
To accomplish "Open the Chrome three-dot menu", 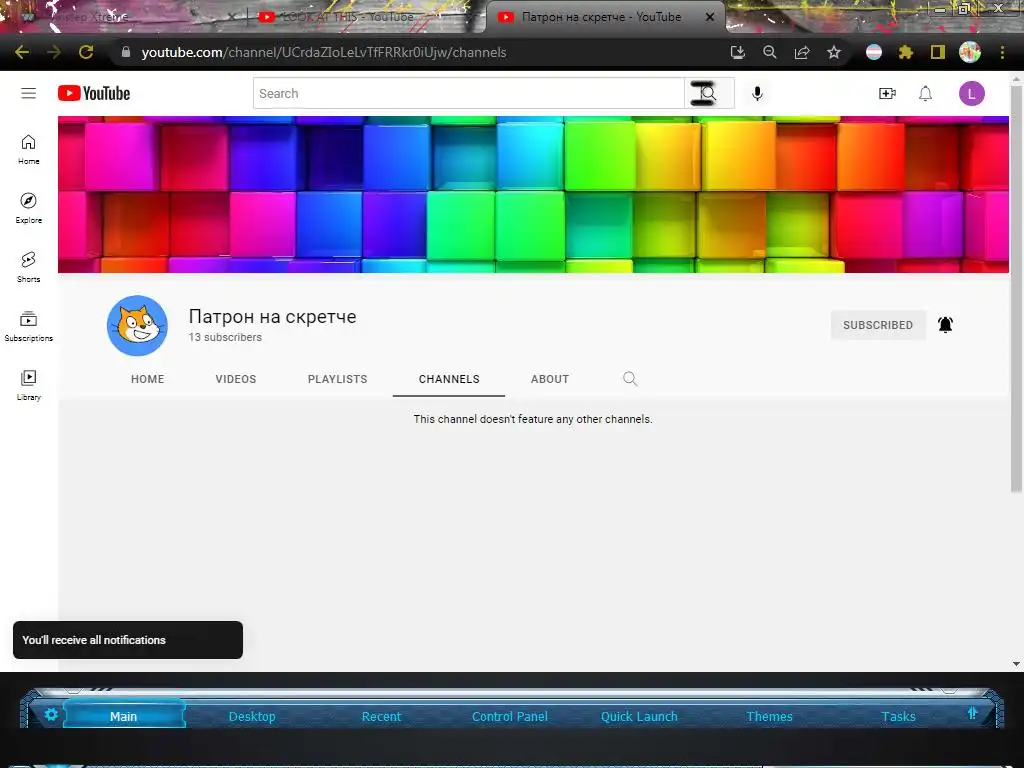I will coord(1002,52).
